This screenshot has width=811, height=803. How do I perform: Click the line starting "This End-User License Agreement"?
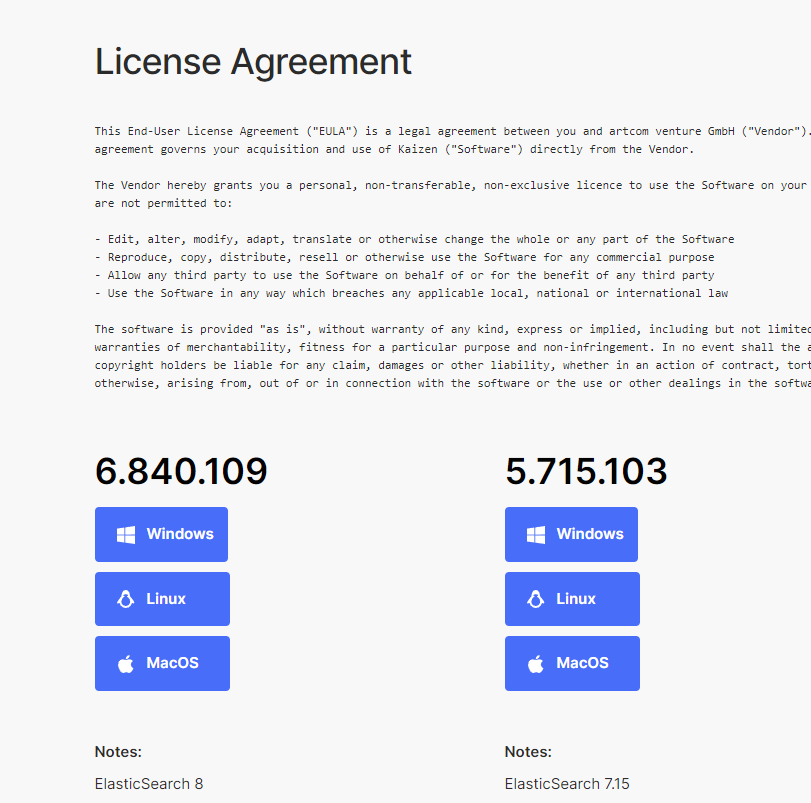(x=453, y=131)
